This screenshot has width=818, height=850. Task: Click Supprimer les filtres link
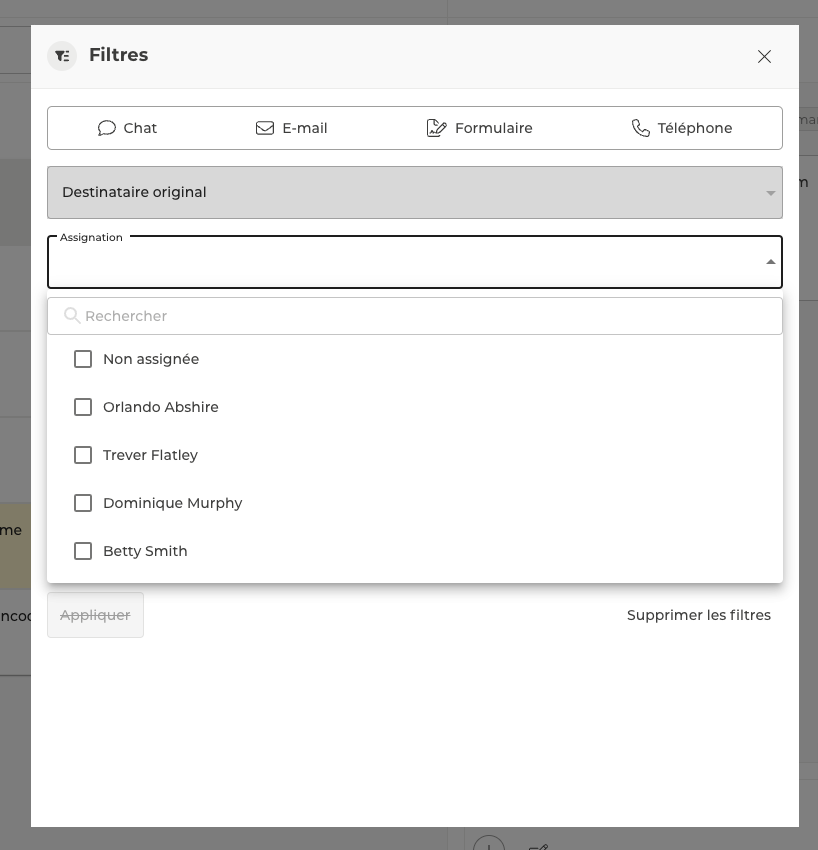[698, 615]
